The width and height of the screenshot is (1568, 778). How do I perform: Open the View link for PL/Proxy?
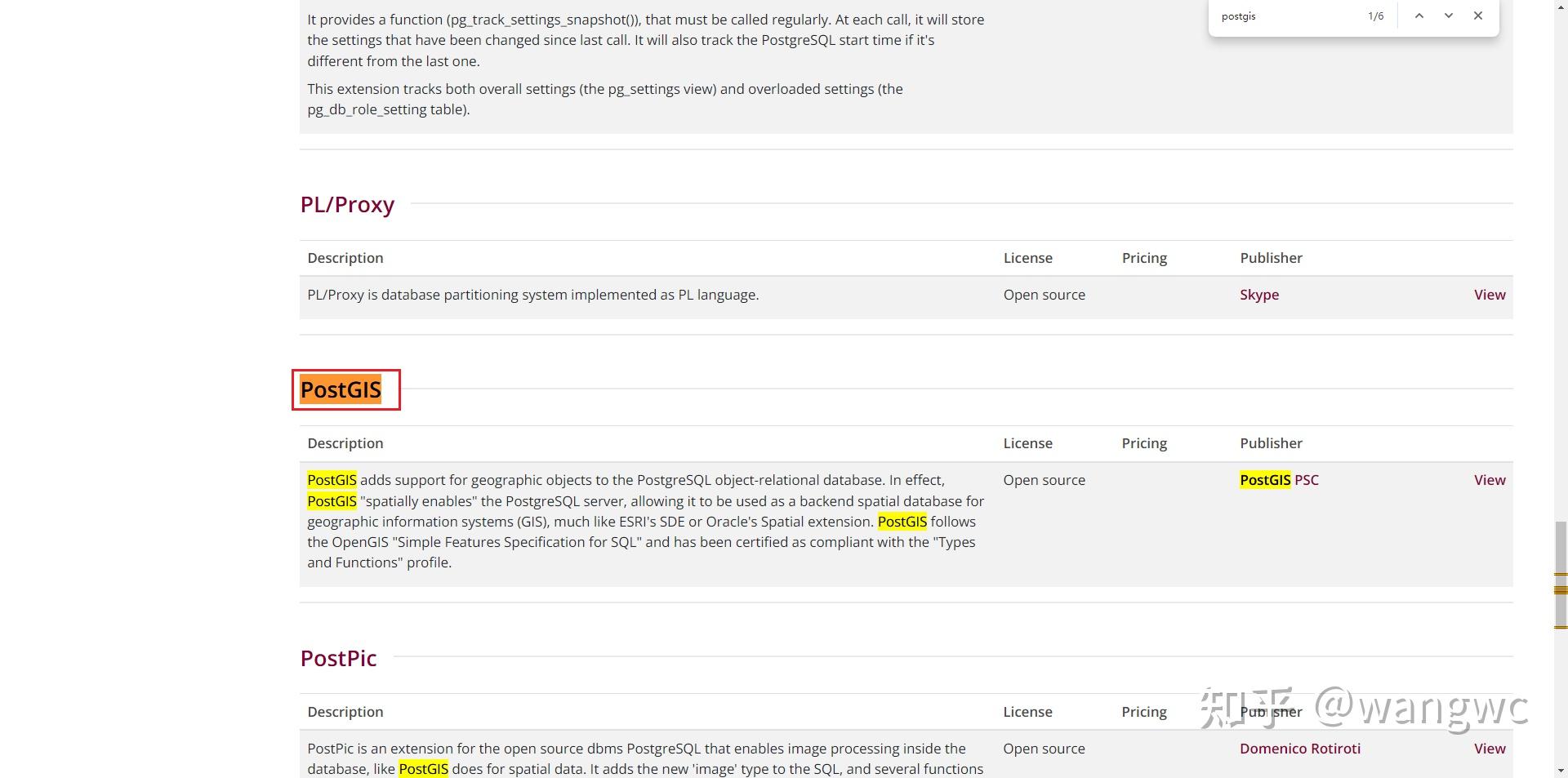[1490, 295]
